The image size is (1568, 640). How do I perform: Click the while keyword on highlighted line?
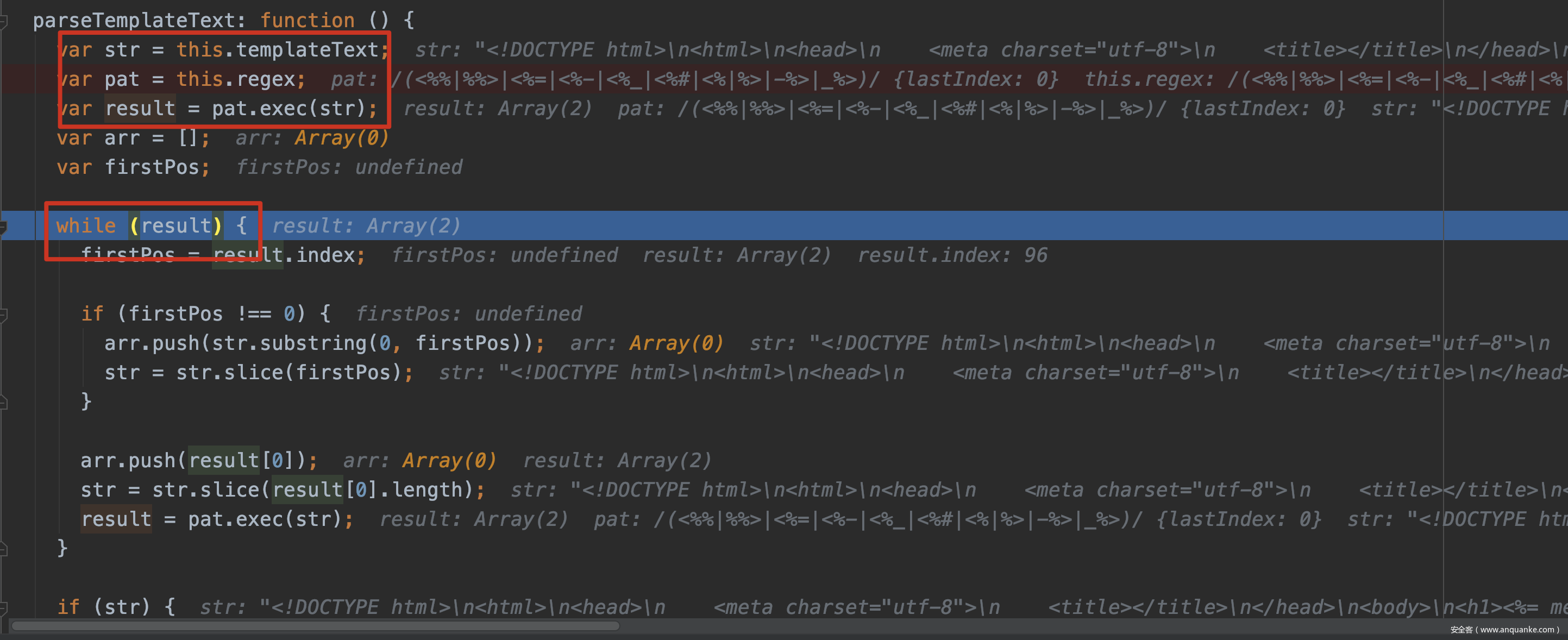(x=86, y=226)
